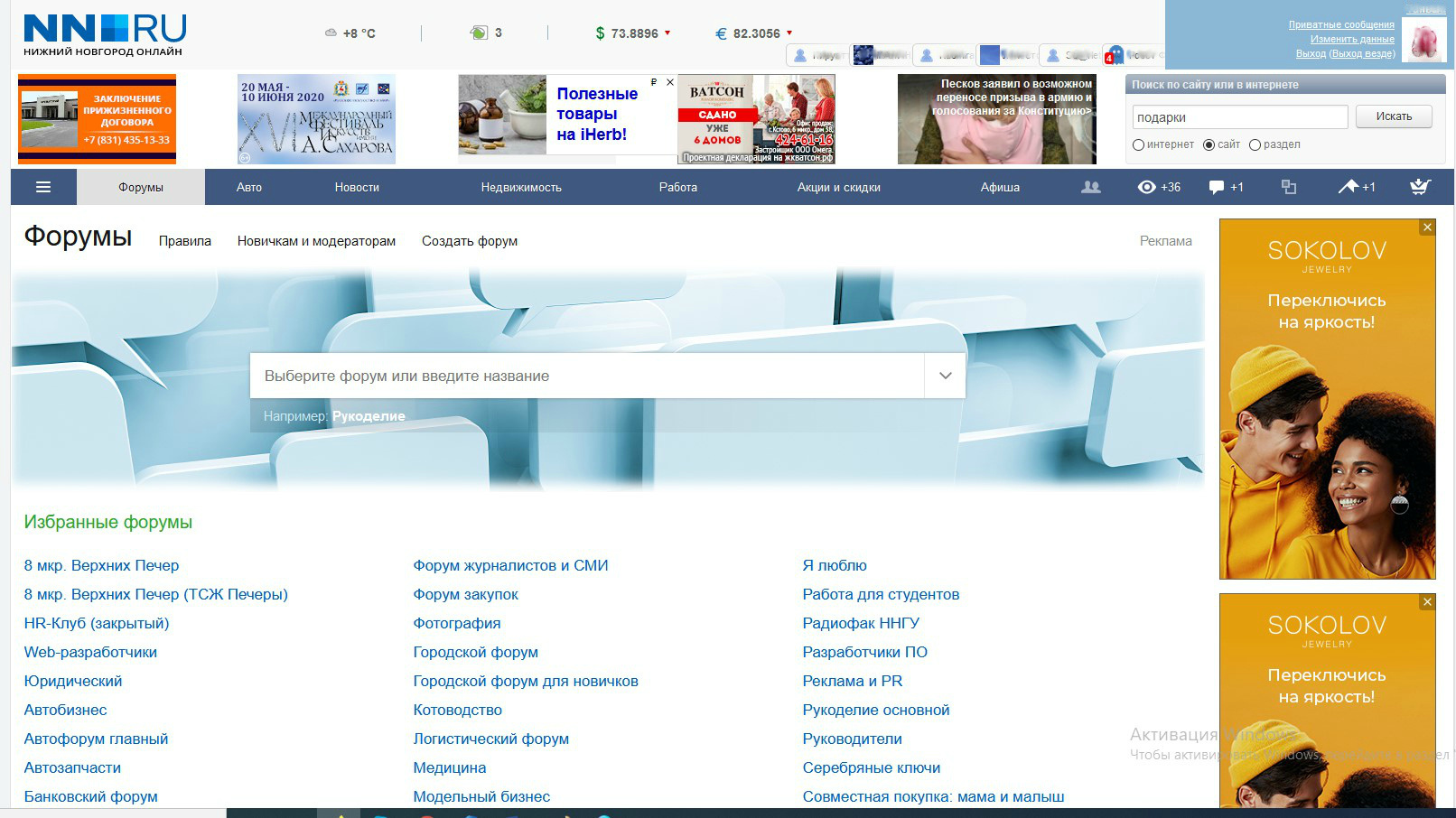Focus the 'Выберите форум' input field
Viewport: 1456px width, 818px height.
coord(587,376)
